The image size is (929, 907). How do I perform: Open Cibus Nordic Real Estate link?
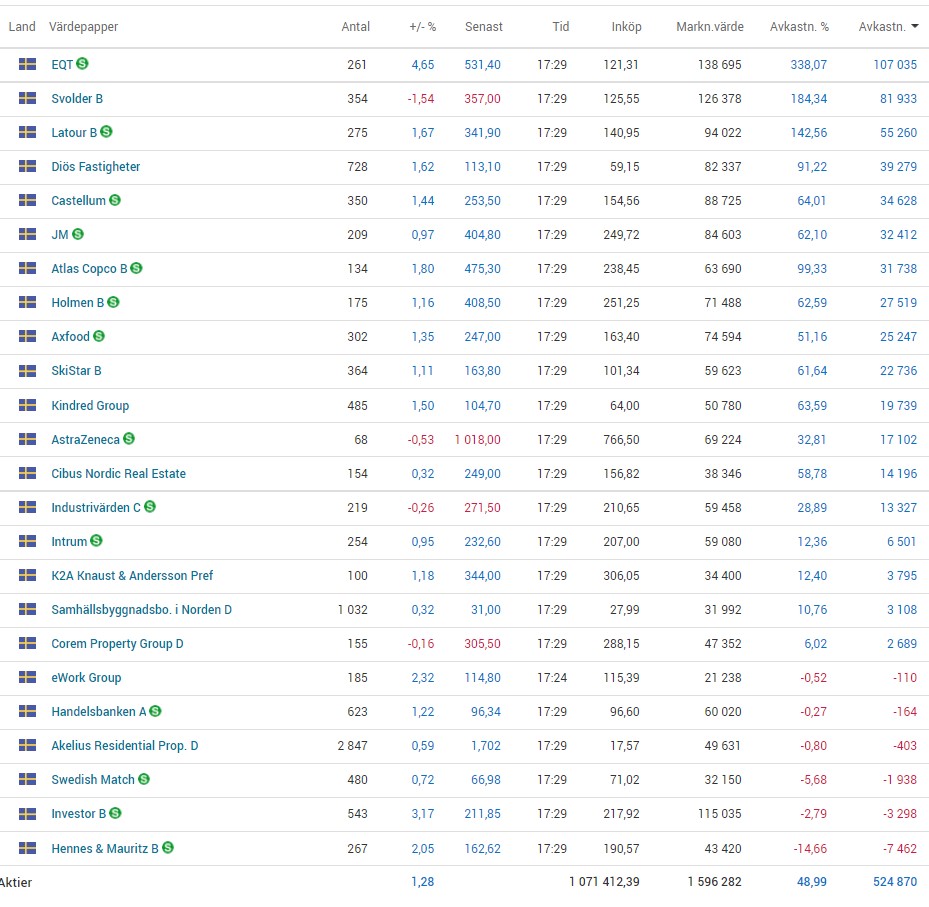pyautogui.click(x=118, y=474)
